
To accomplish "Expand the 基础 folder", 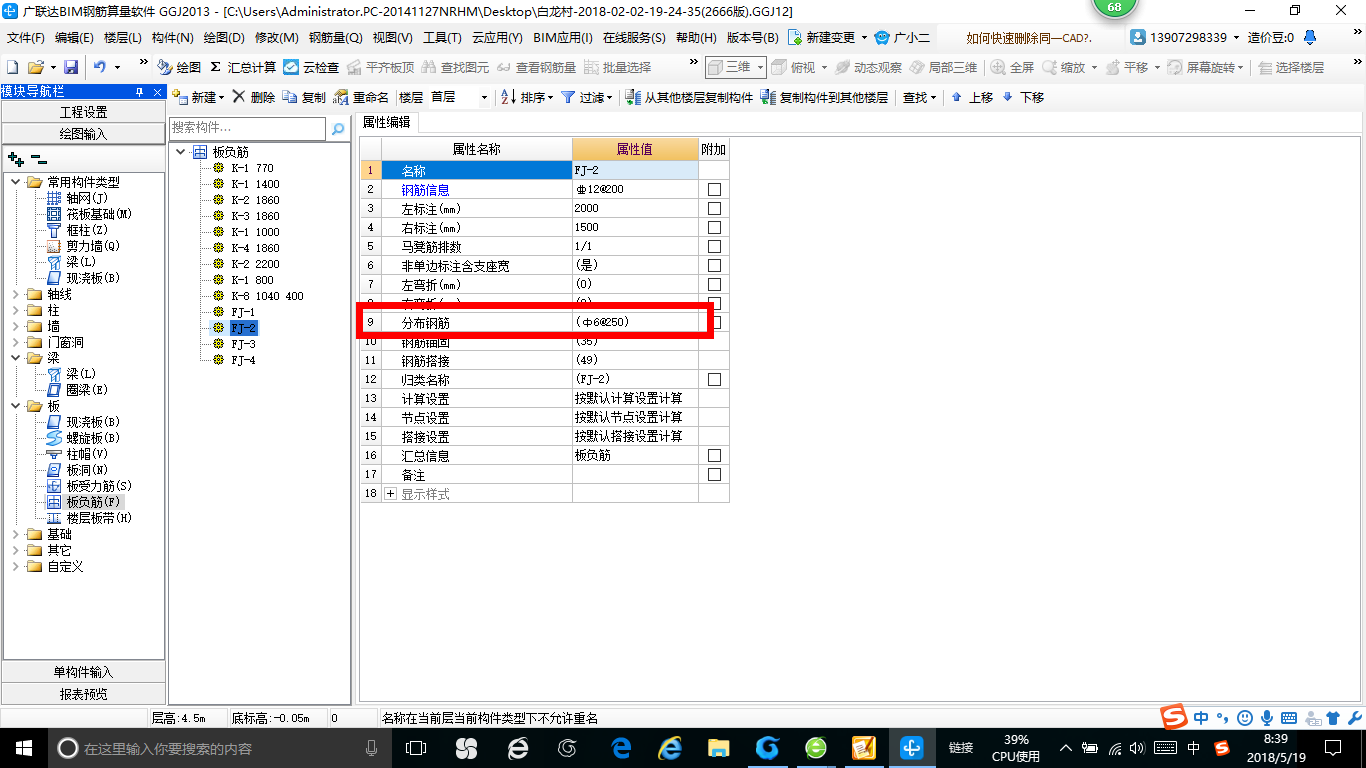I will point(16,534).
